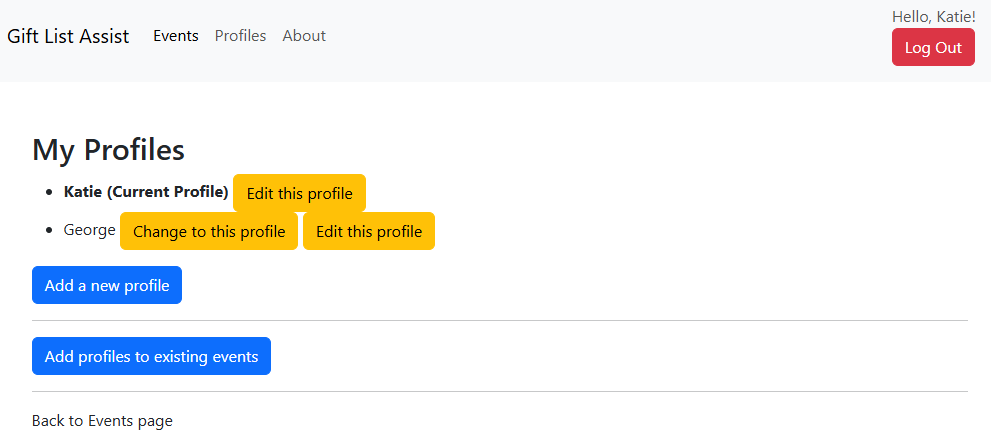Add profiles to existing events
Screen dimensions: 991x439
pyautogui.click(x=151, y=356)
